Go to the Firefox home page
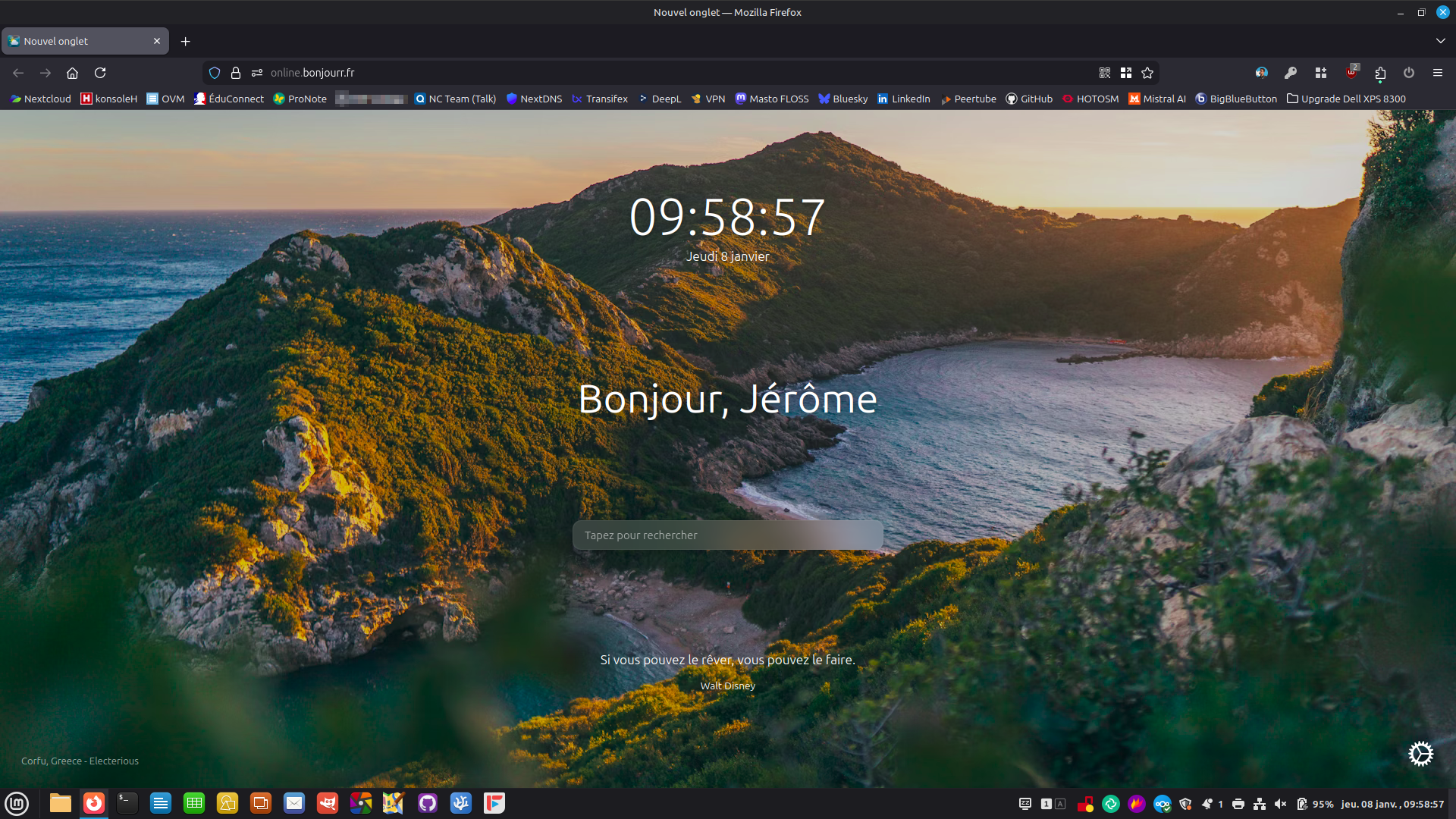 point(72,73)
